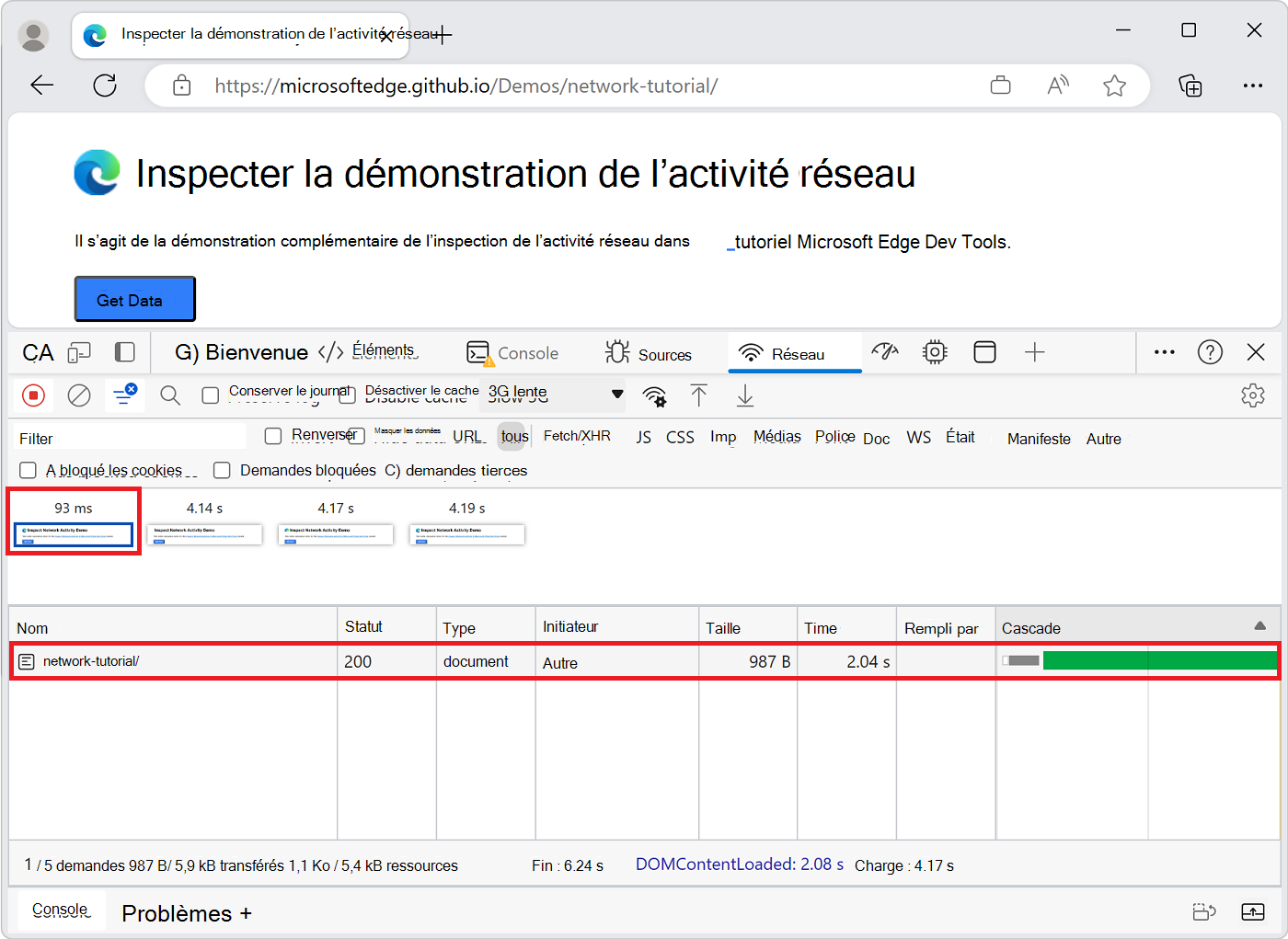
Task: Open network conditions settings
Action: [655, 395]
